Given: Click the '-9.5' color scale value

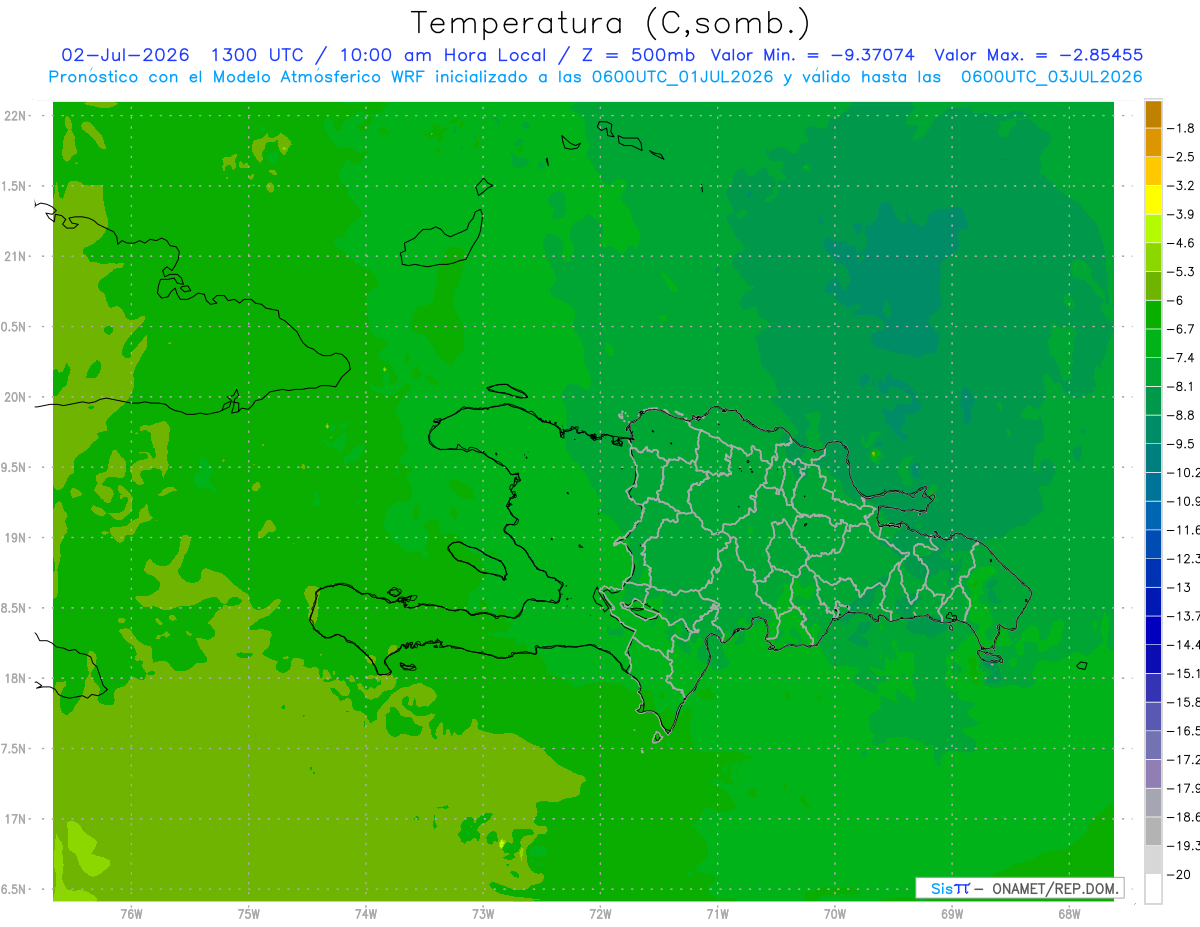Looking at the screenshot, I should coord(1182,444).
